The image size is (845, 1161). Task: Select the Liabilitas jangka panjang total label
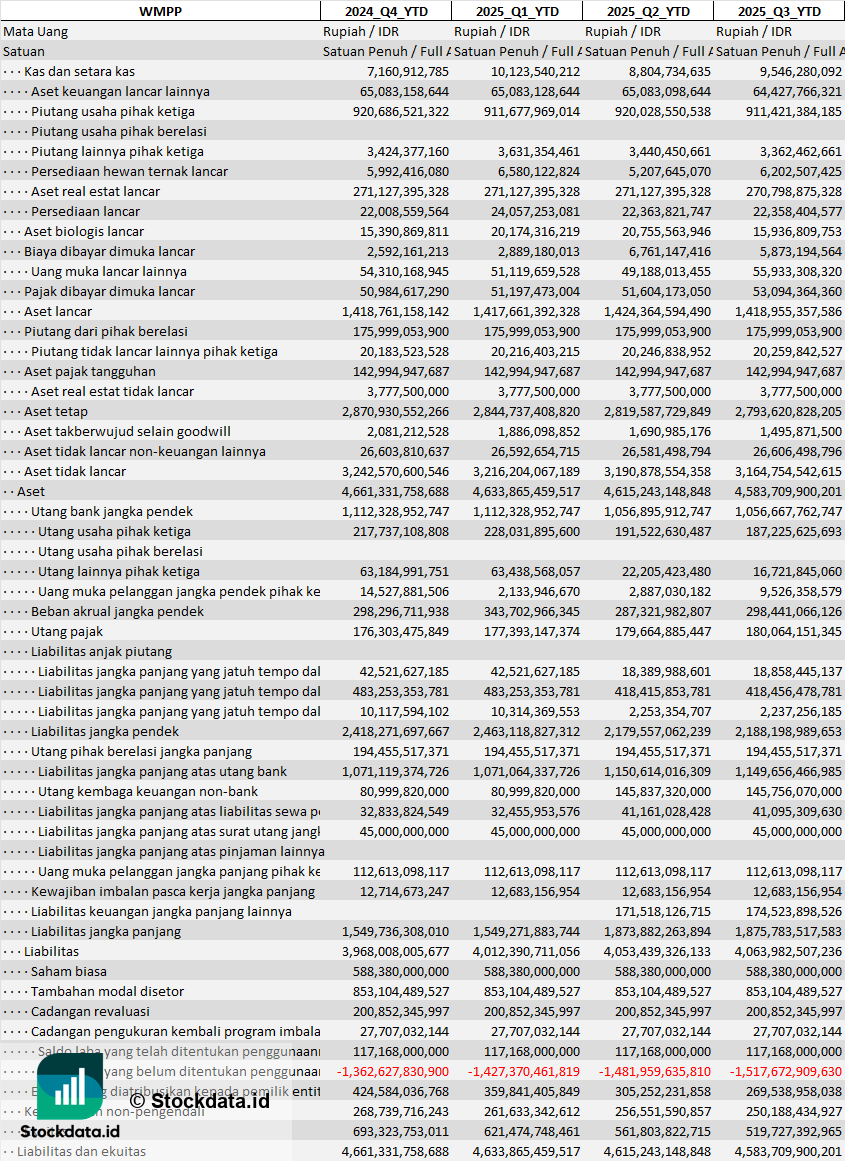106,931
